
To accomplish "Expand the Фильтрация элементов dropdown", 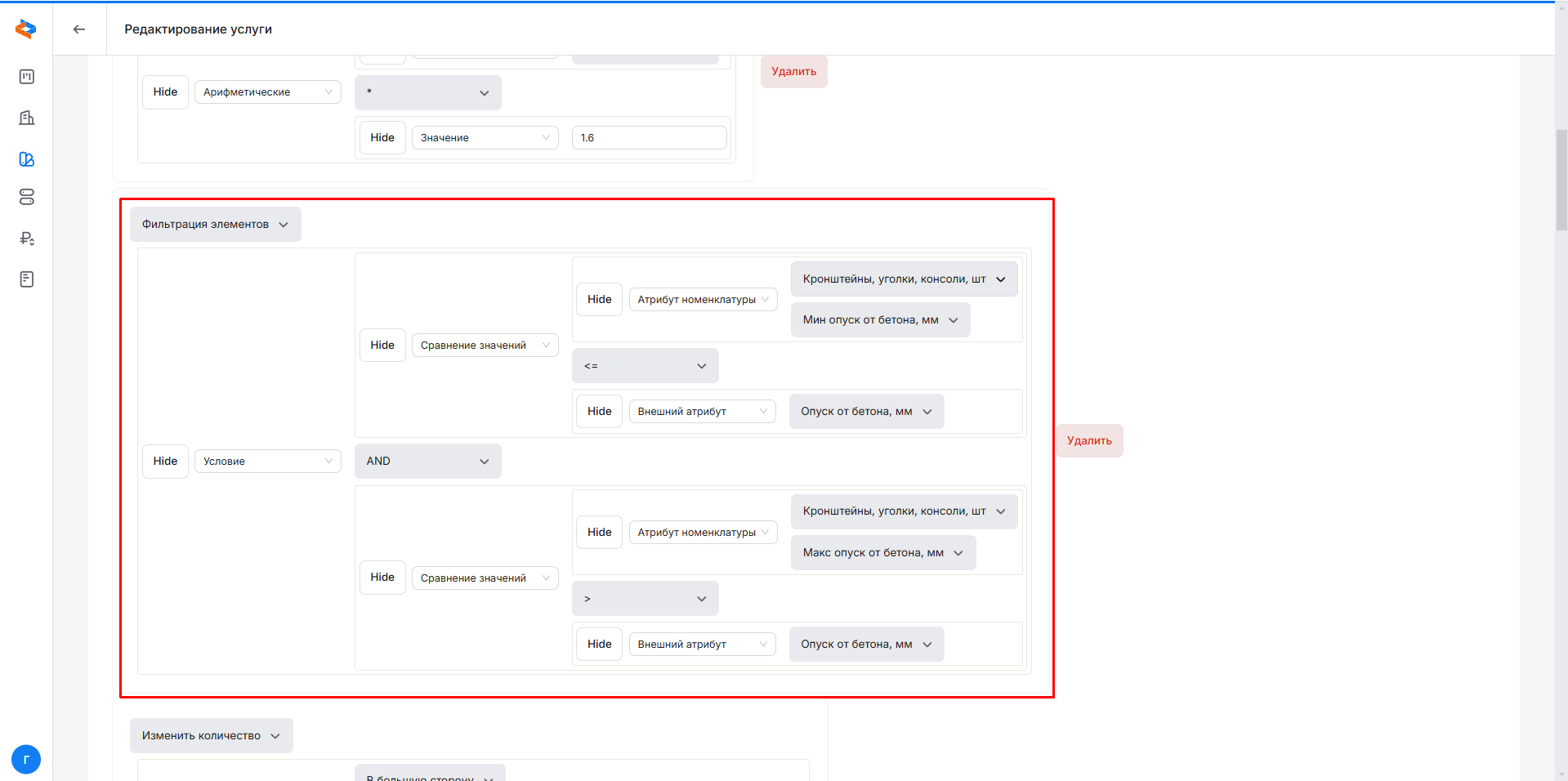I will coord(215,225).
